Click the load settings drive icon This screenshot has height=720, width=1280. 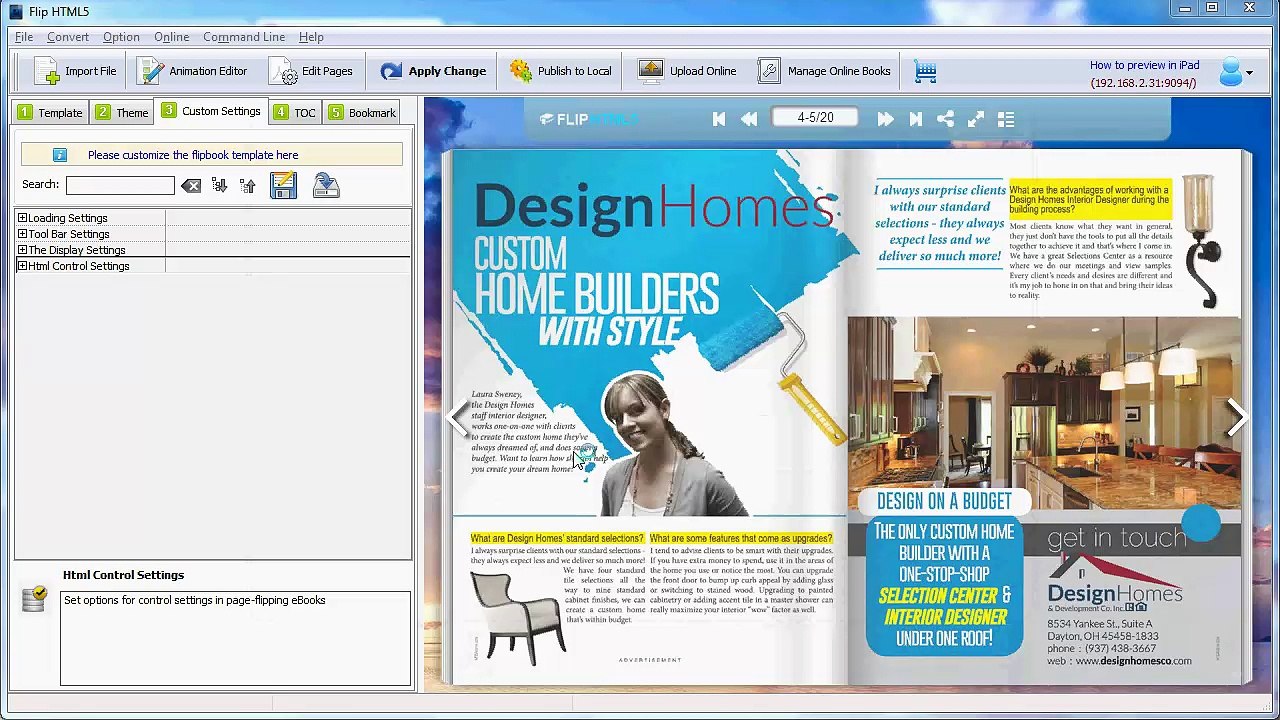(326, 185)
